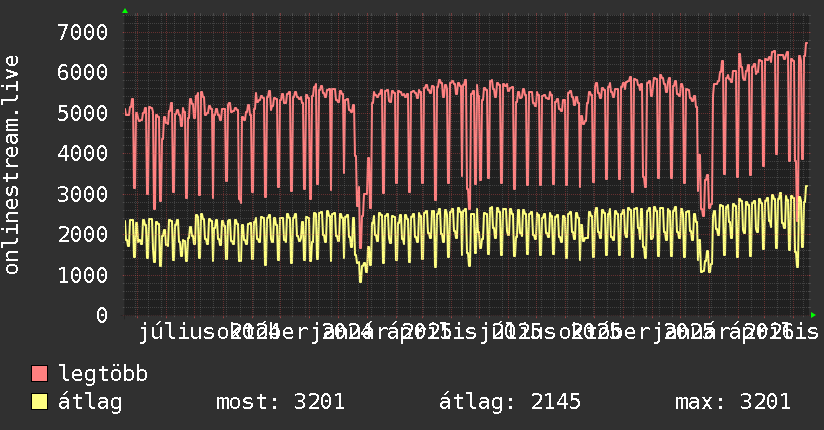Image resolution: width=824 pixels, height=430 pixels.
Task: Click the 'max: 3201' statistic
Action: (x=733, y=402)
